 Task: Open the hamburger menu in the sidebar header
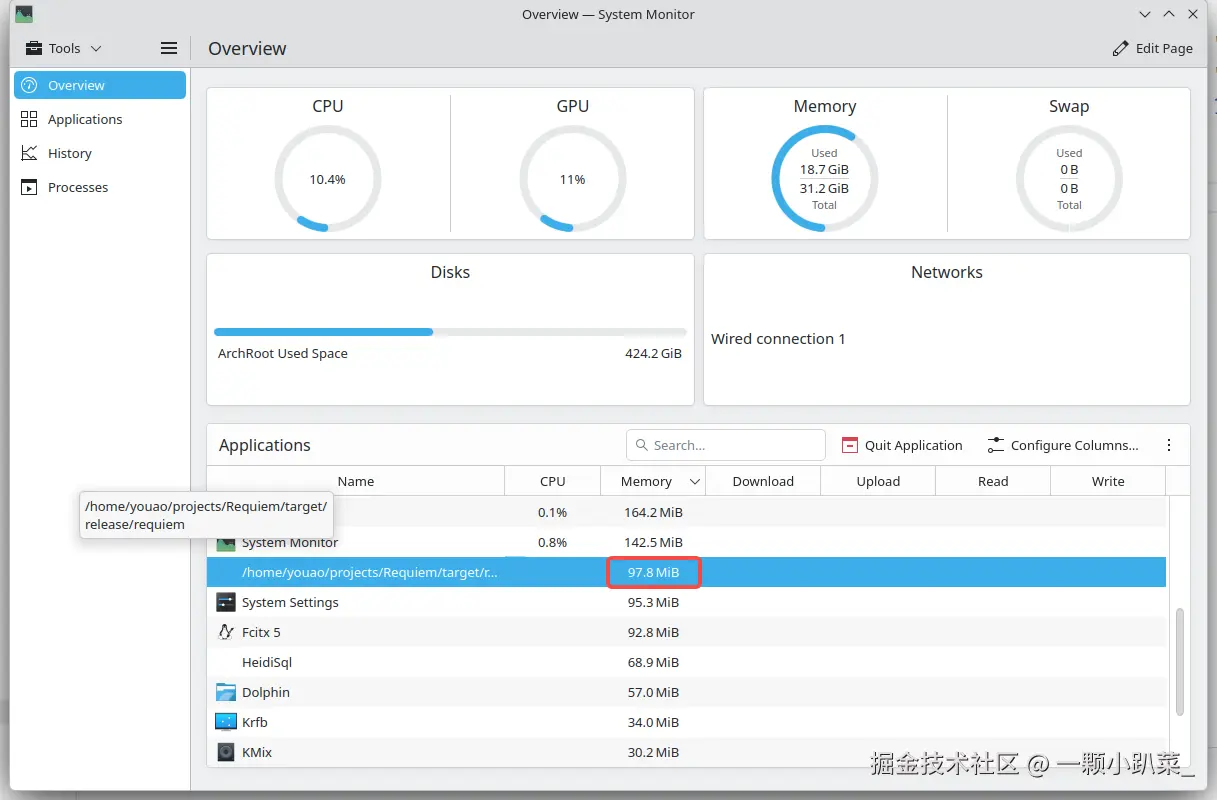169,48
